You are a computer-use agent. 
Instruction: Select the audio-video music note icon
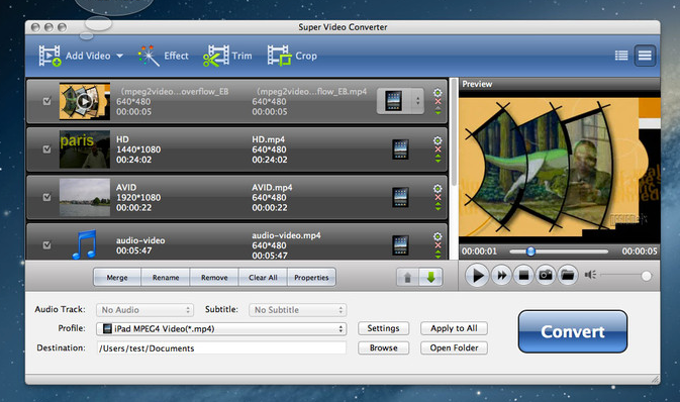(x=84, y=244)
